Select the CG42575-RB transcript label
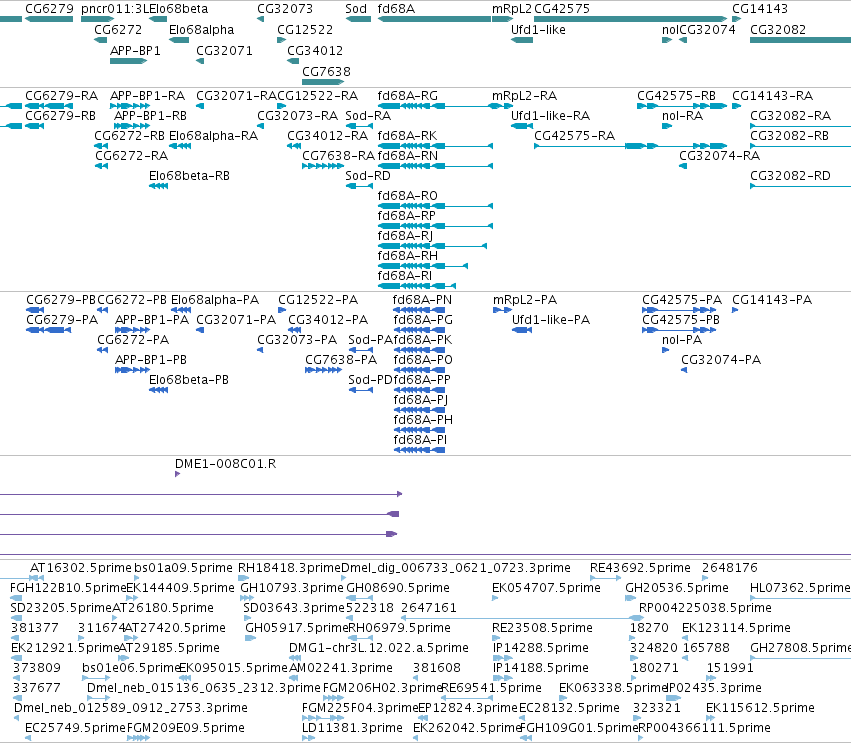Image resolution: width=851 pixels, height=743 pixels. click(x=676, y=96)
